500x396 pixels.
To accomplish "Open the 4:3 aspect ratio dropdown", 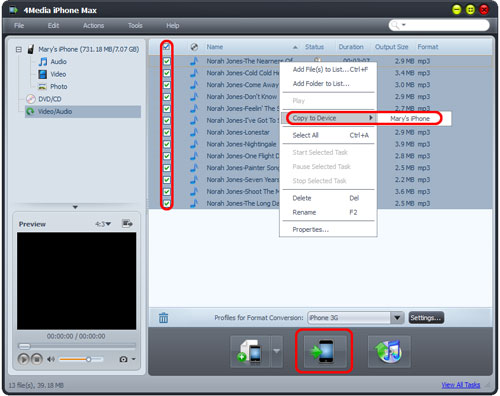I will point(103,224).
